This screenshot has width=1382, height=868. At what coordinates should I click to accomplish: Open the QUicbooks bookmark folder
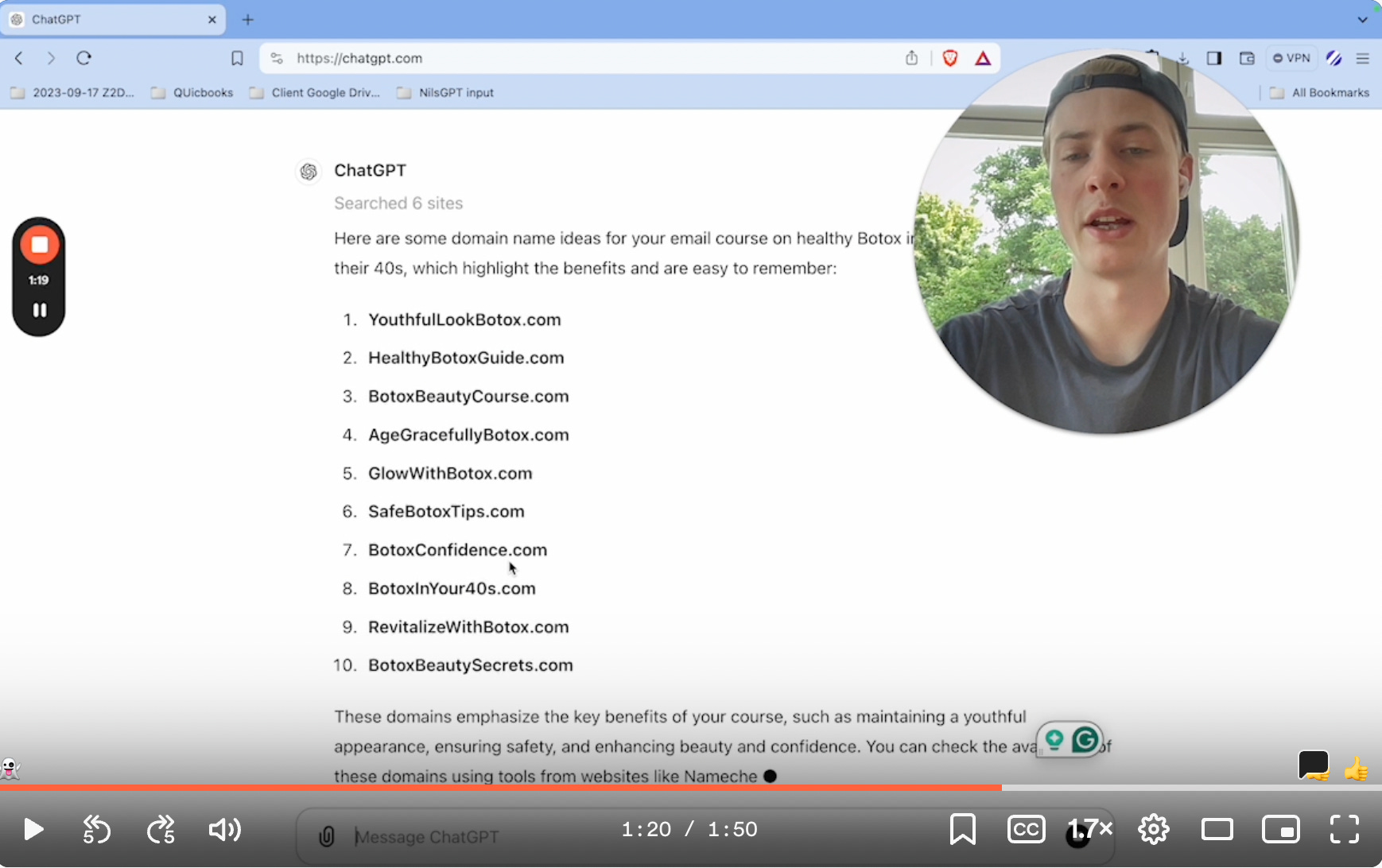tap(192, 93)
